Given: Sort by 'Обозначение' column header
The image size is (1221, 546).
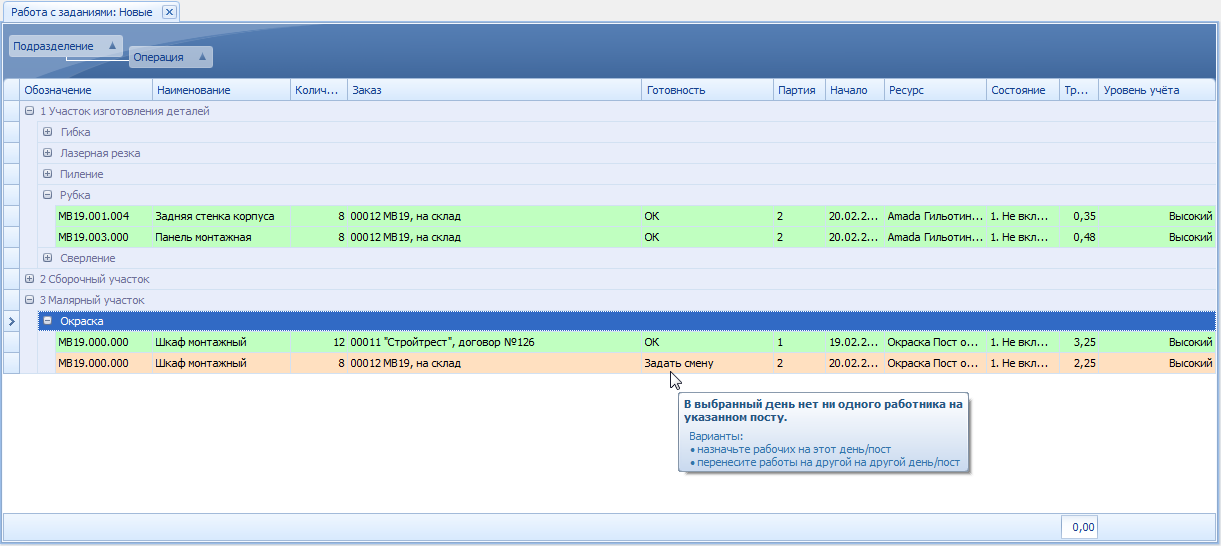Looking at the screenshot, I should click(86, 90).
